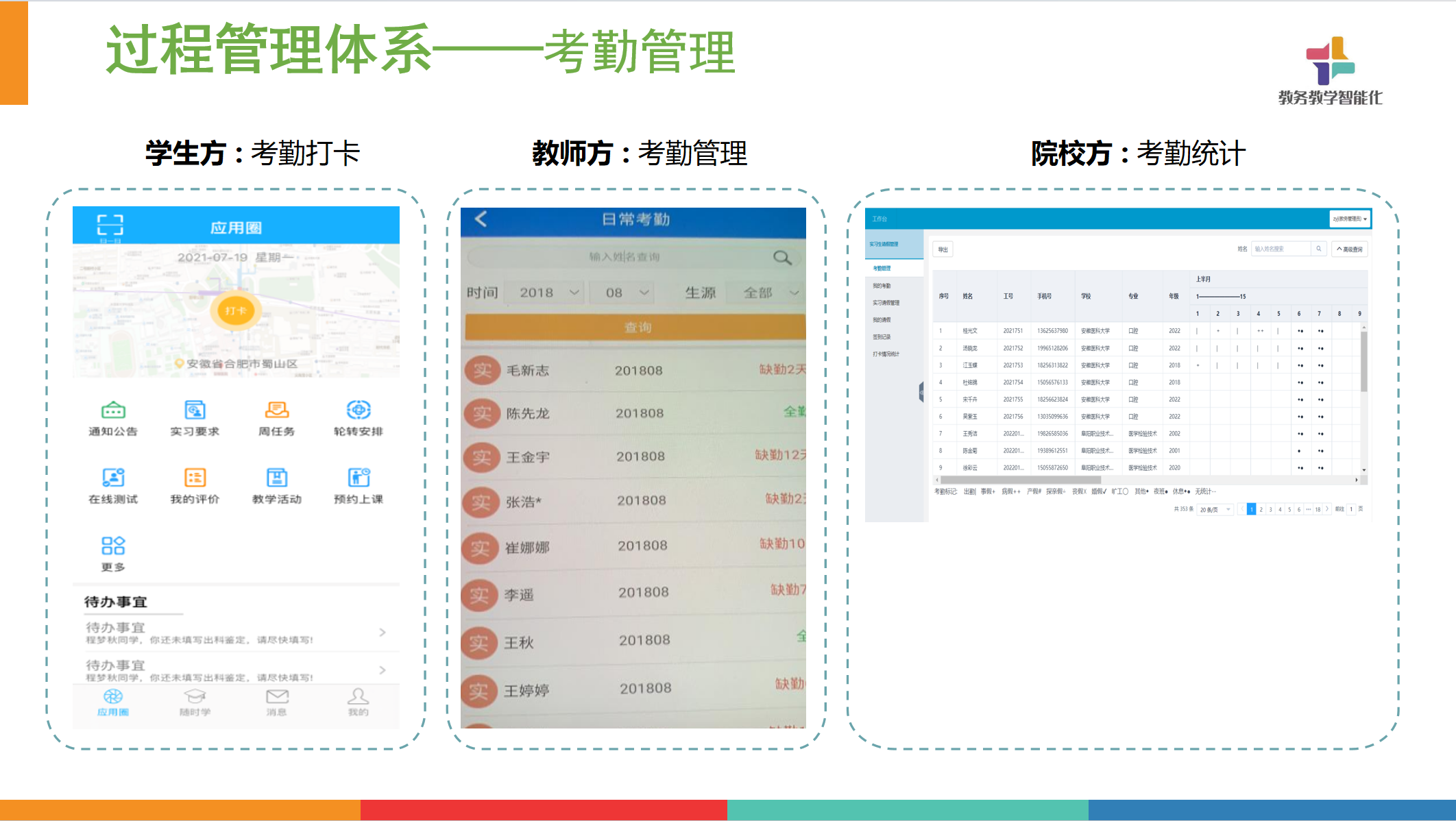Click the horizontal scrollbar under attendance table

(x=1020, y=480)
